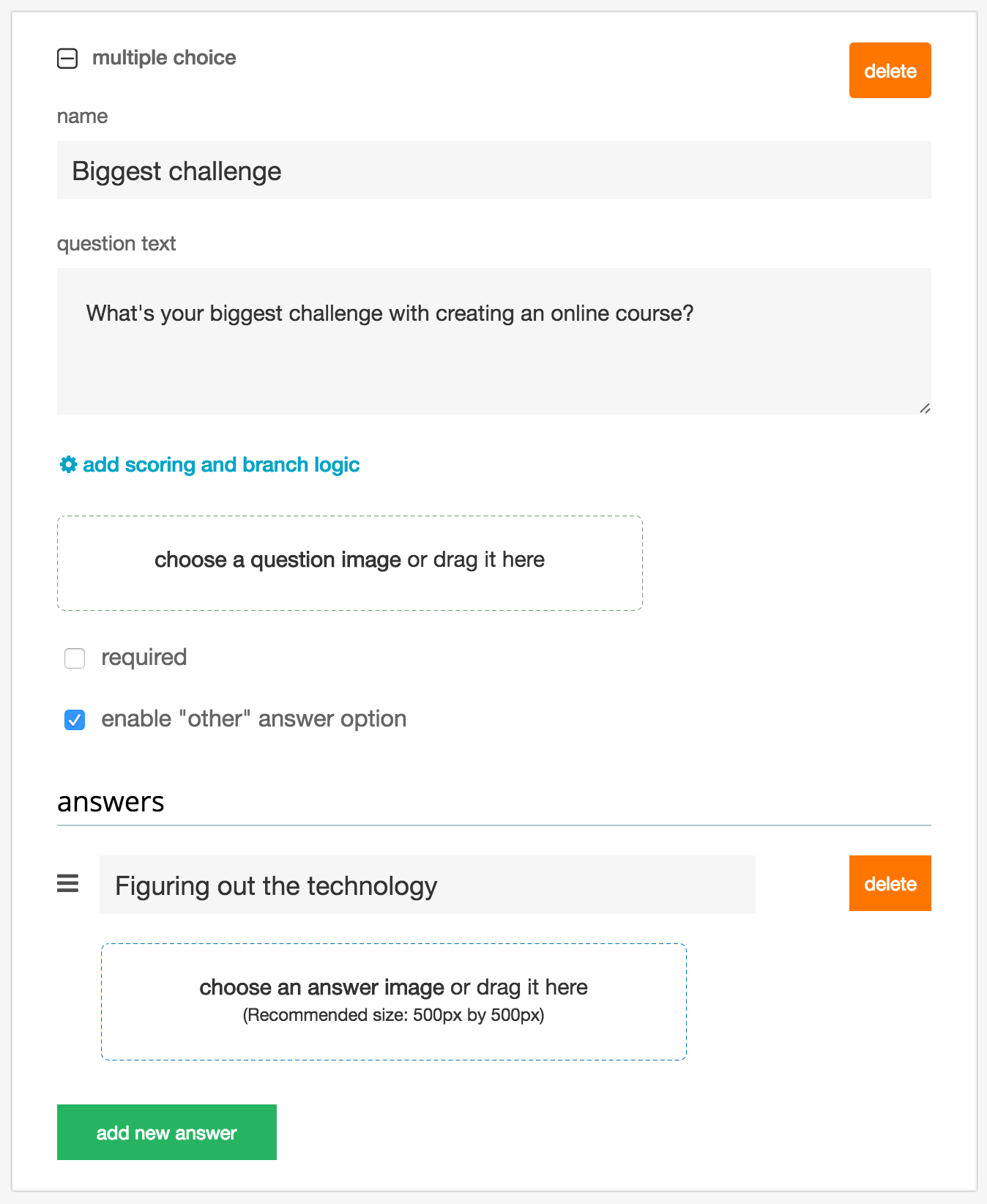Collapse the multiple choice question panel

coord(67,59)
